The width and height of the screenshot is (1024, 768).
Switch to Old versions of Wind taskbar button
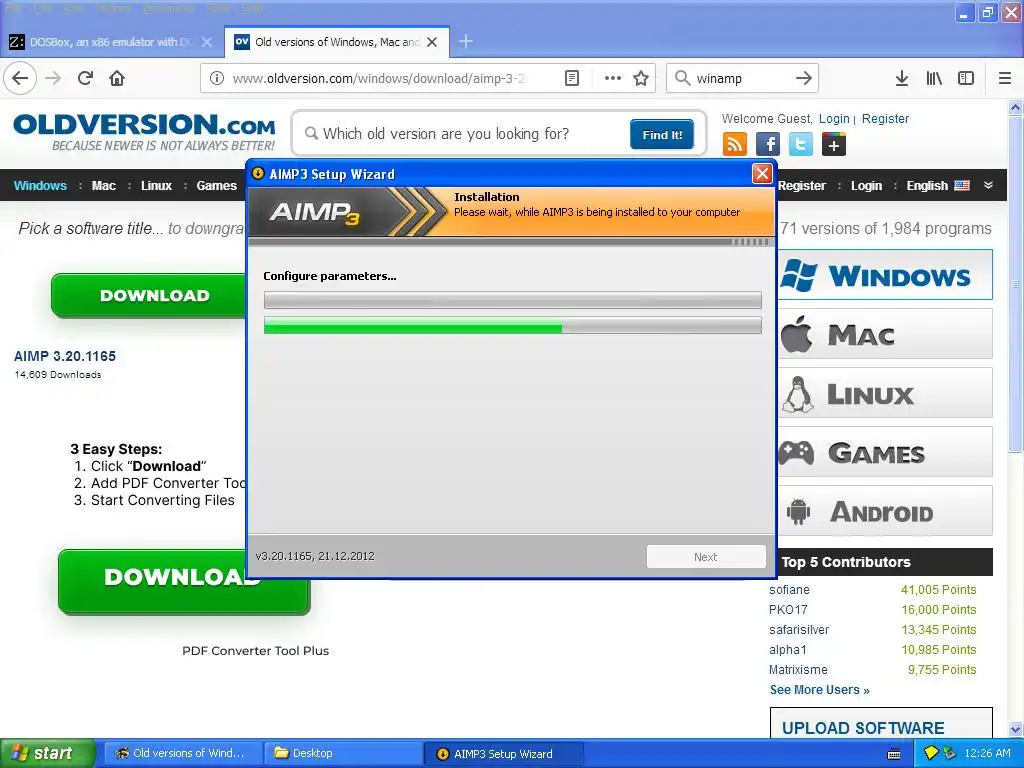coord(183,753)
